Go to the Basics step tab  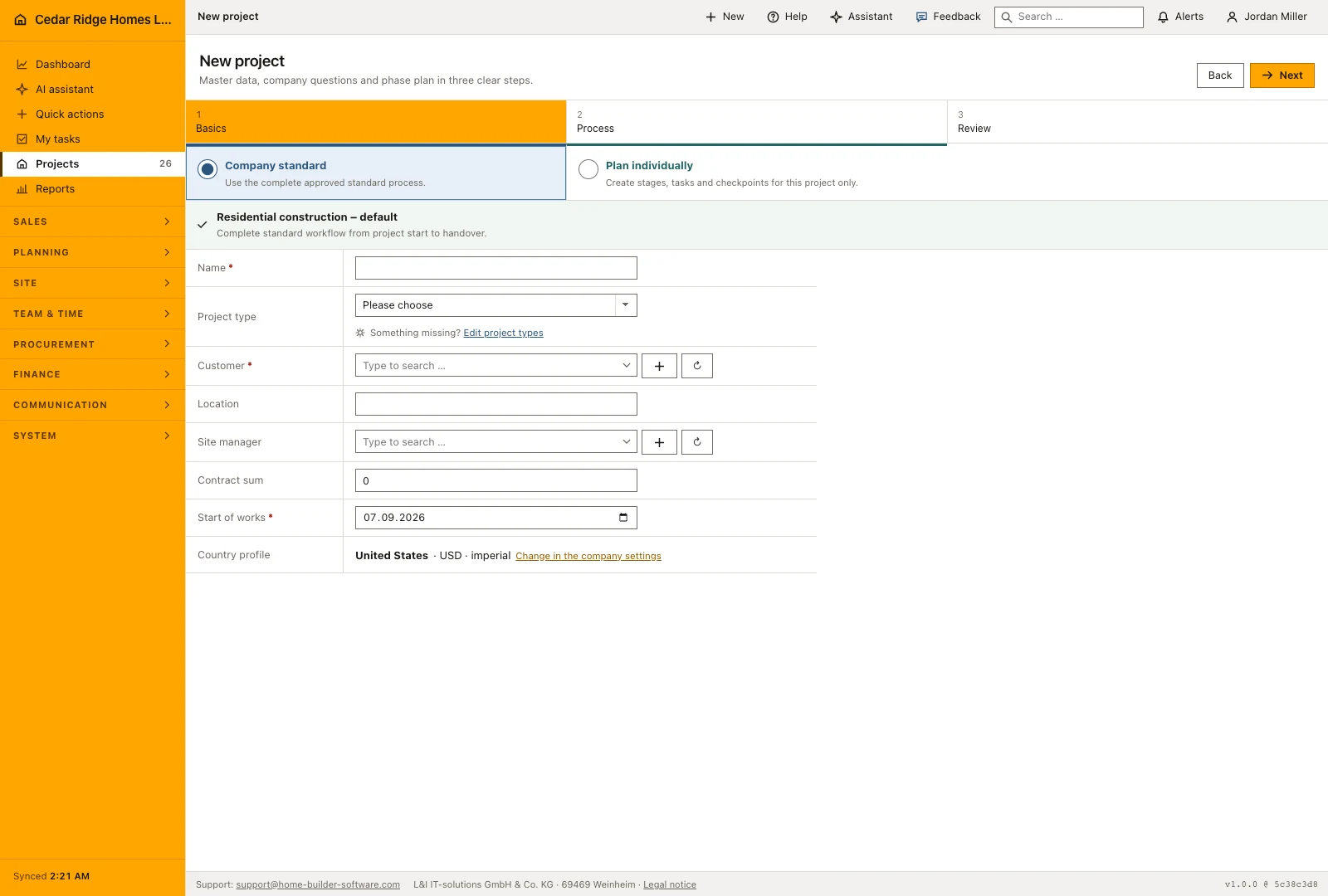376,122
